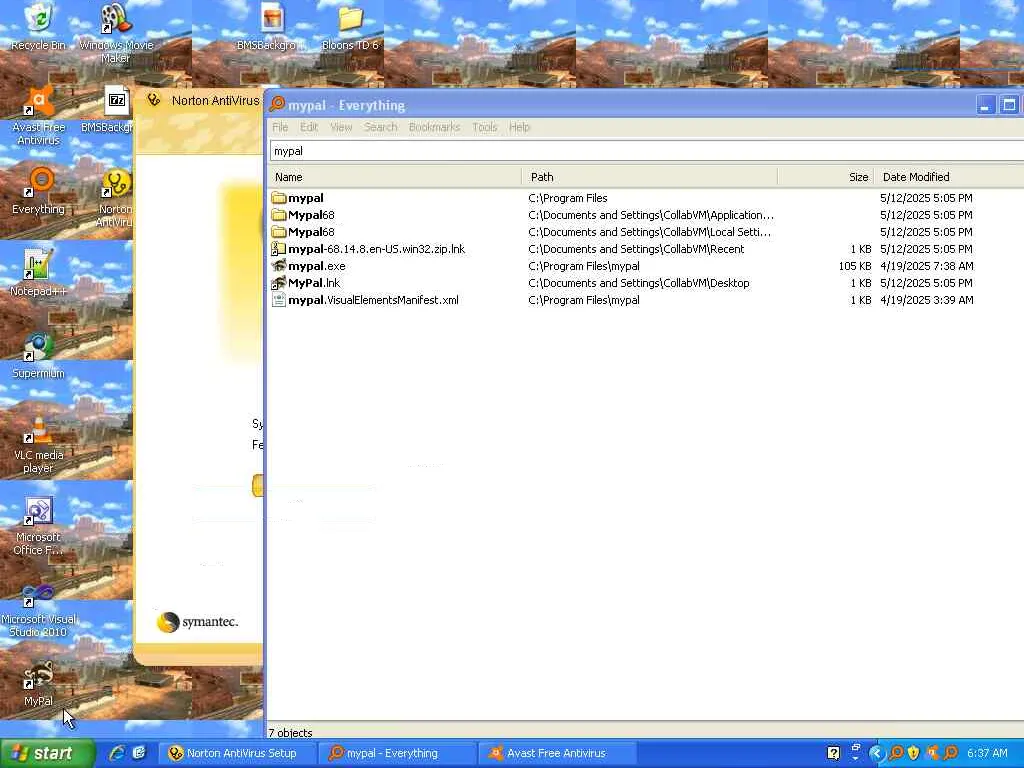Click the 4/19/2025 7:38 AM date cell
This screenshot has height=768, width=1024.
coord(927,266)
